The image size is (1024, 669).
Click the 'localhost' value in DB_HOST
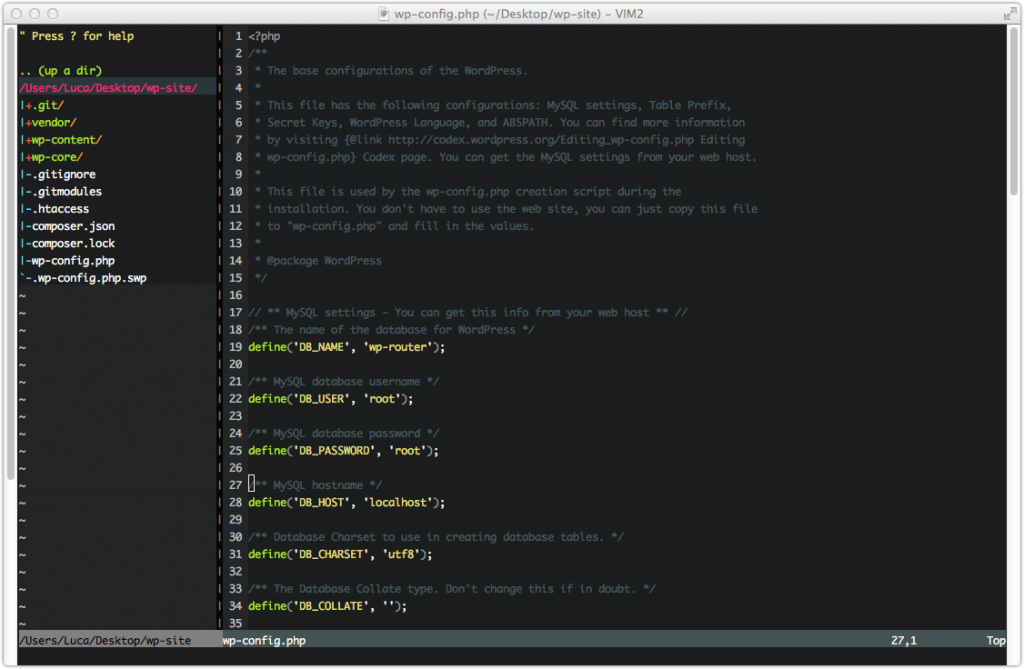pos(398,502)
